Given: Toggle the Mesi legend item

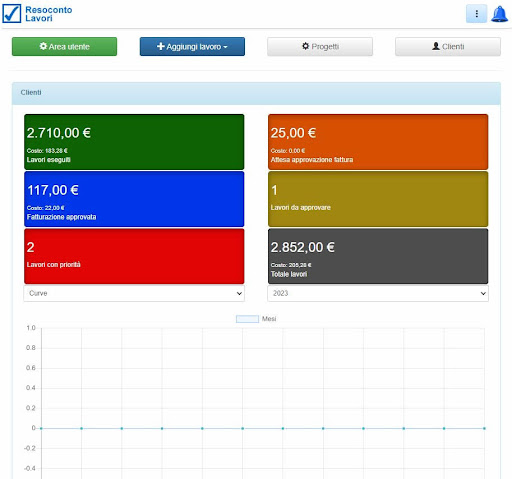Looking at the screenshot, I should (x=256, y=319).
